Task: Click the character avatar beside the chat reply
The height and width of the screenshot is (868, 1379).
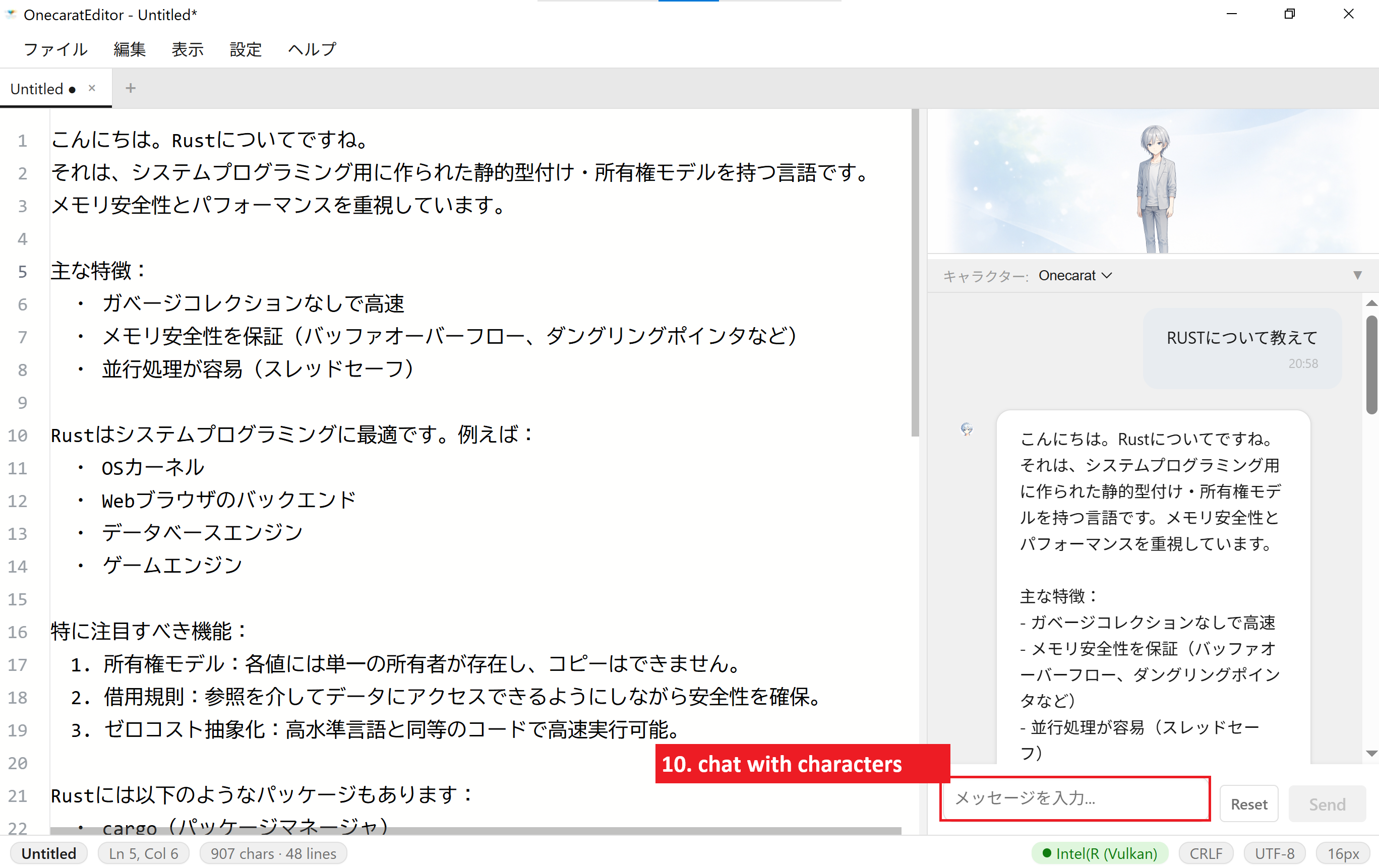Action: point(968,430)
